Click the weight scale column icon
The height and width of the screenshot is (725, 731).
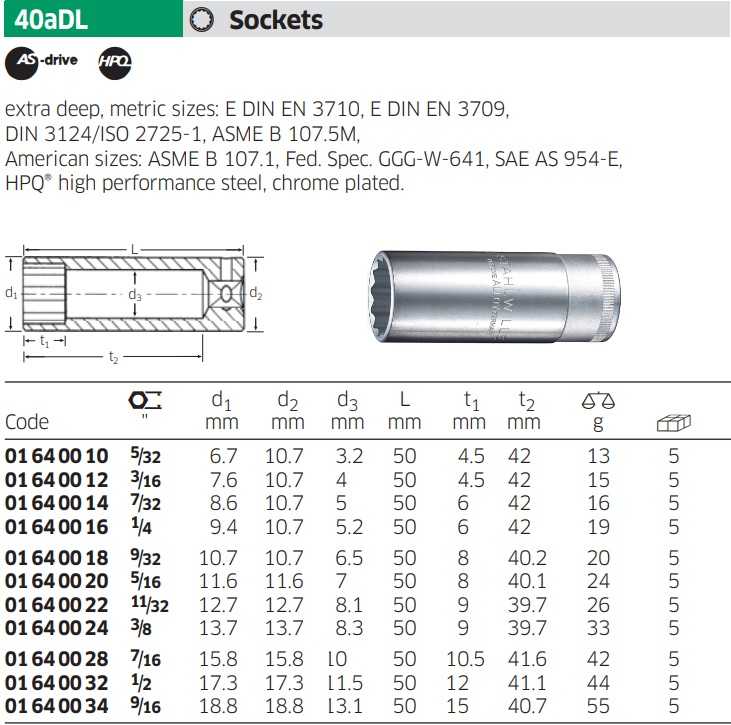tap(598, 401)
